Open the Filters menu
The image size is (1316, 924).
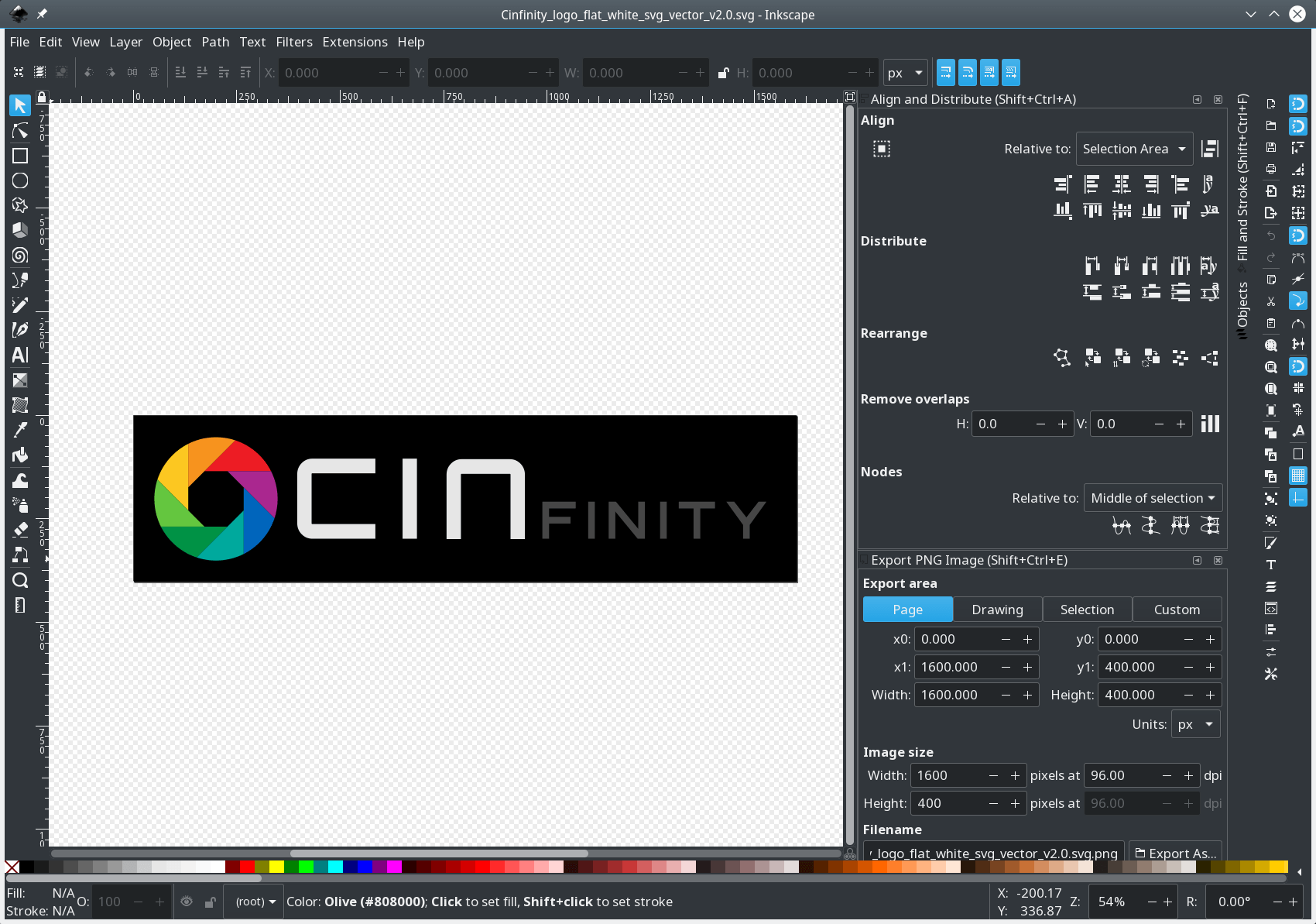294,42
